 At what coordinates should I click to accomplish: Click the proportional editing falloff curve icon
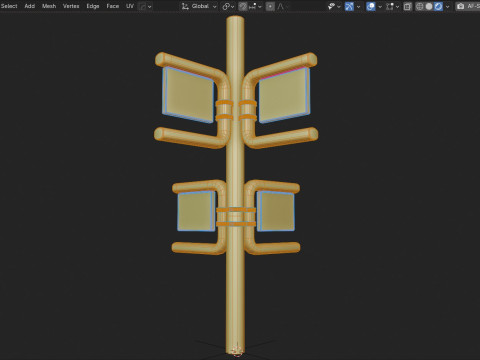(x=280, y=6)
